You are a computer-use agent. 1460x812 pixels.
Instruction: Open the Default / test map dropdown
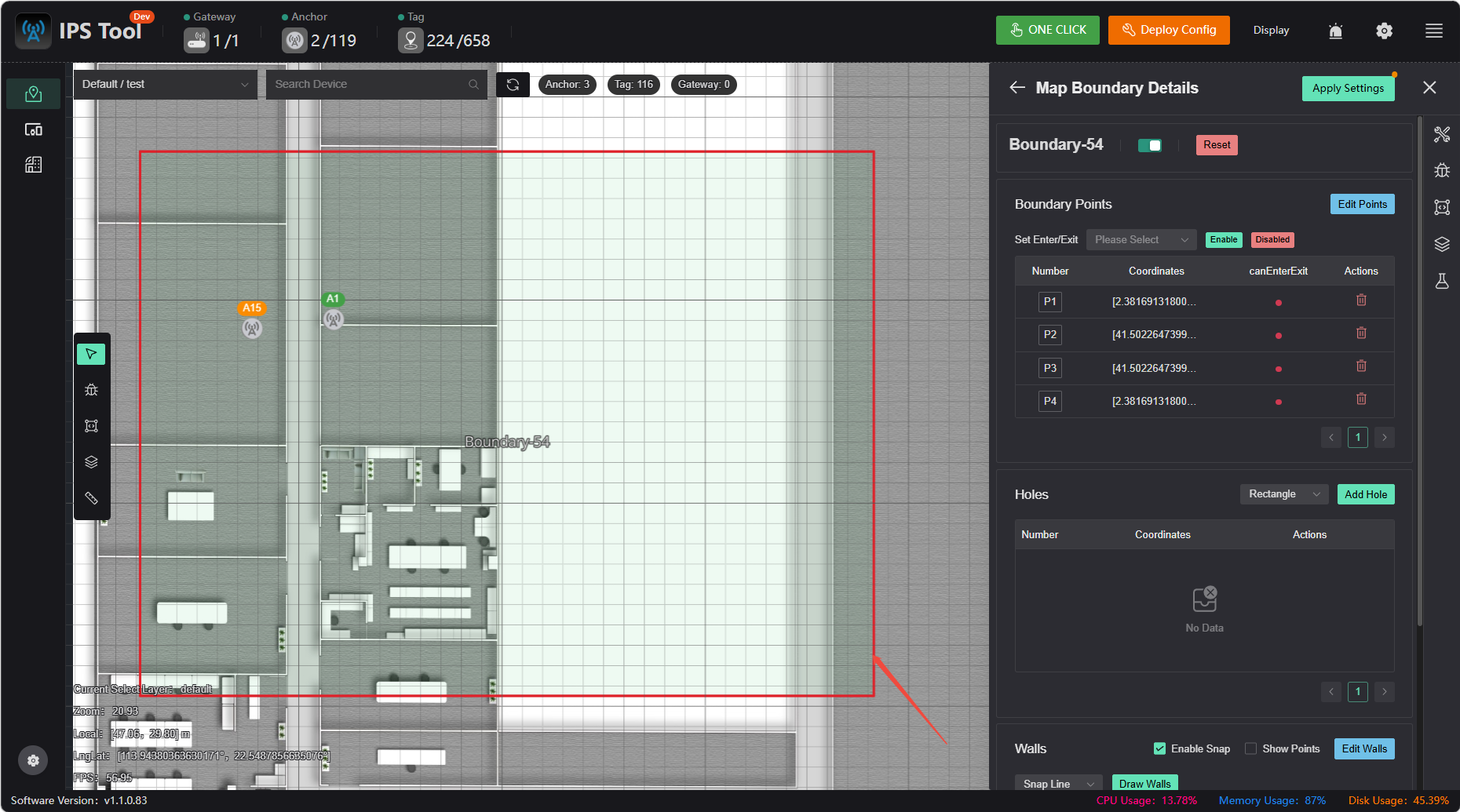point(165,84)
